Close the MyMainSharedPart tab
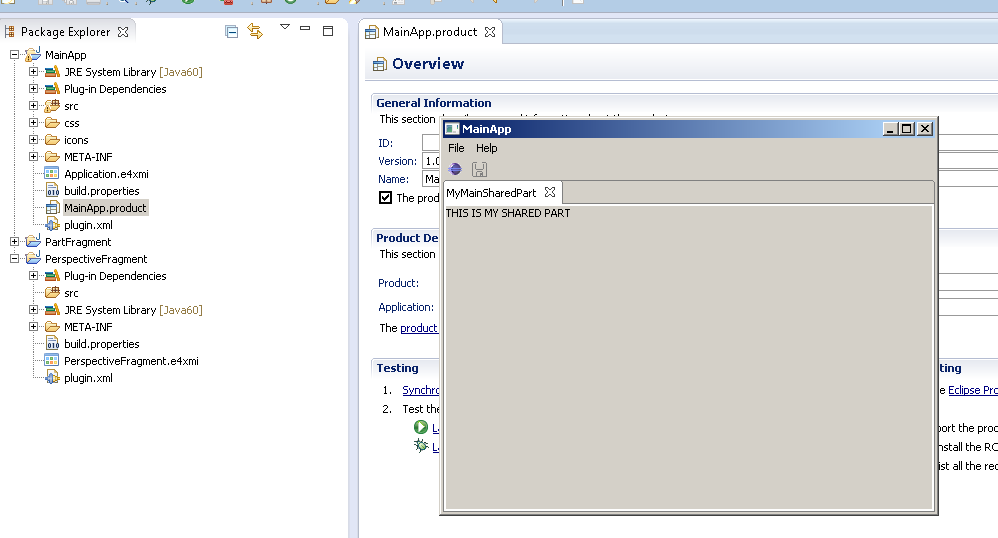This screenshot has height=538, width=998. 549,192
